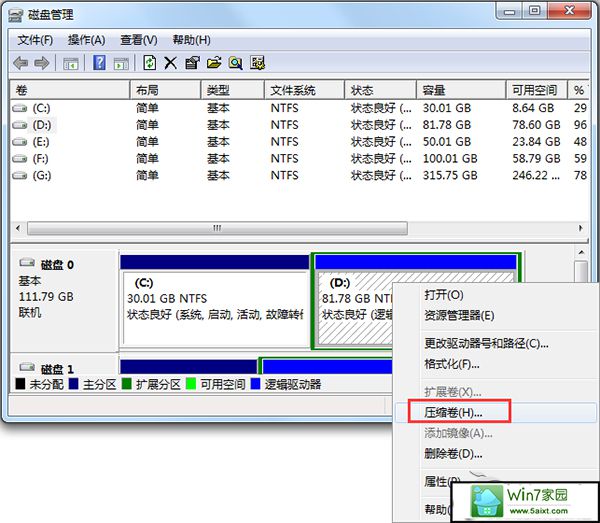Open the 查看(V) menu
The width and height of the screenshot is (600, 523).
tap(139, 40)
